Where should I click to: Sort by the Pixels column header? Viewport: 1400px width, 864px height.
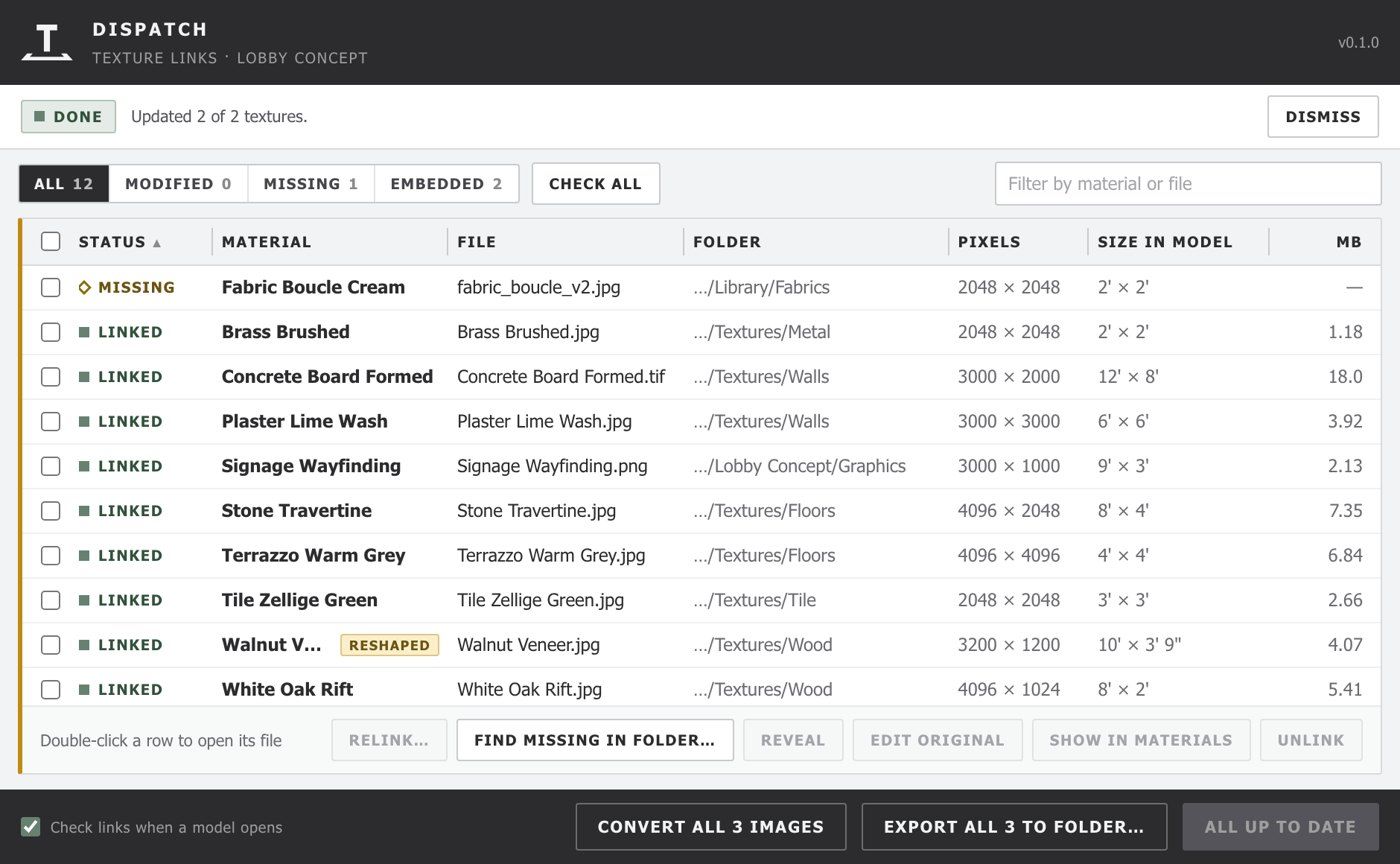[989, 242]
